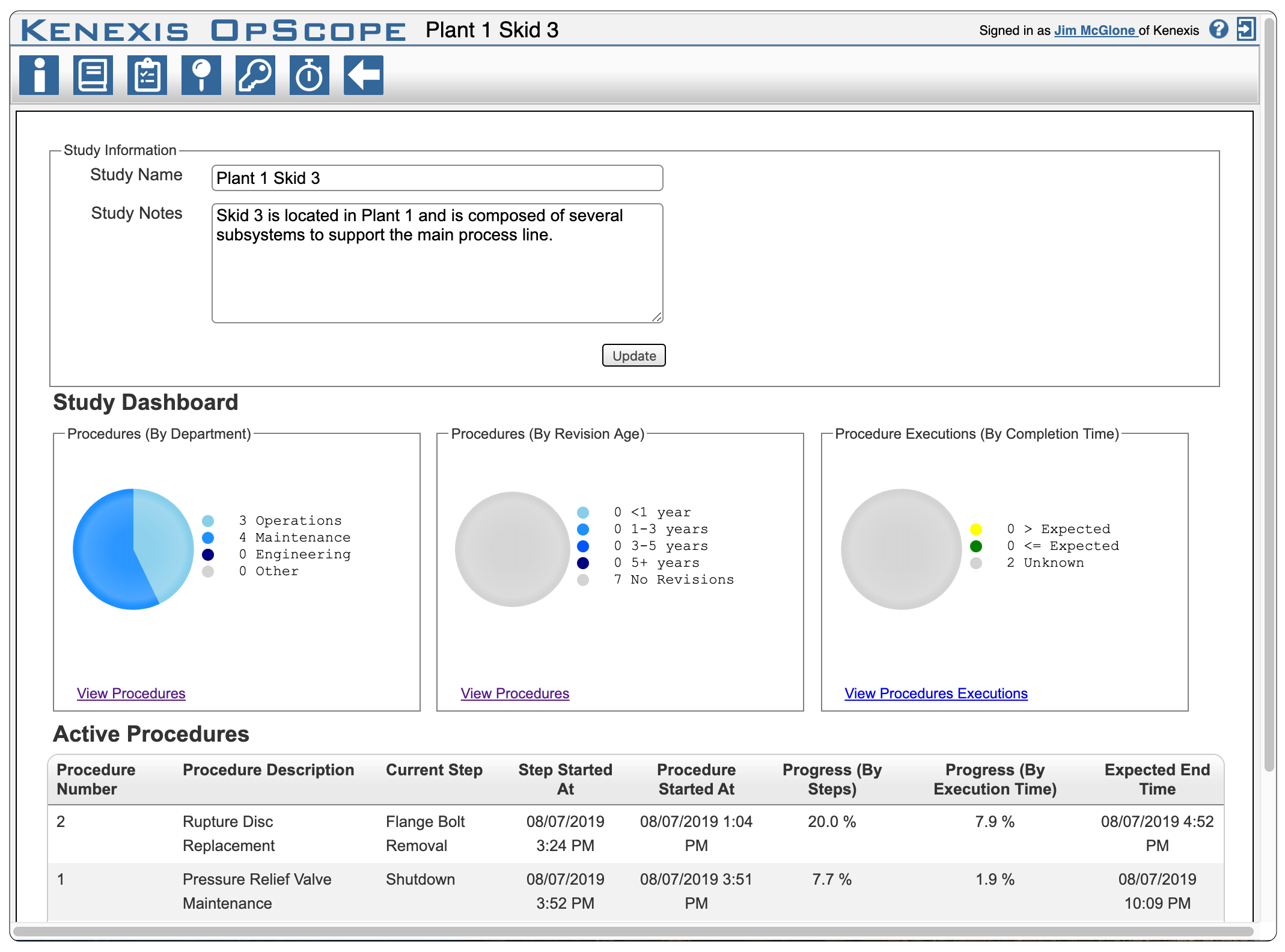Select the Rupture Disc Replacement row
This screenshot has width=1285, height=952.
click(x=636, y=834)
